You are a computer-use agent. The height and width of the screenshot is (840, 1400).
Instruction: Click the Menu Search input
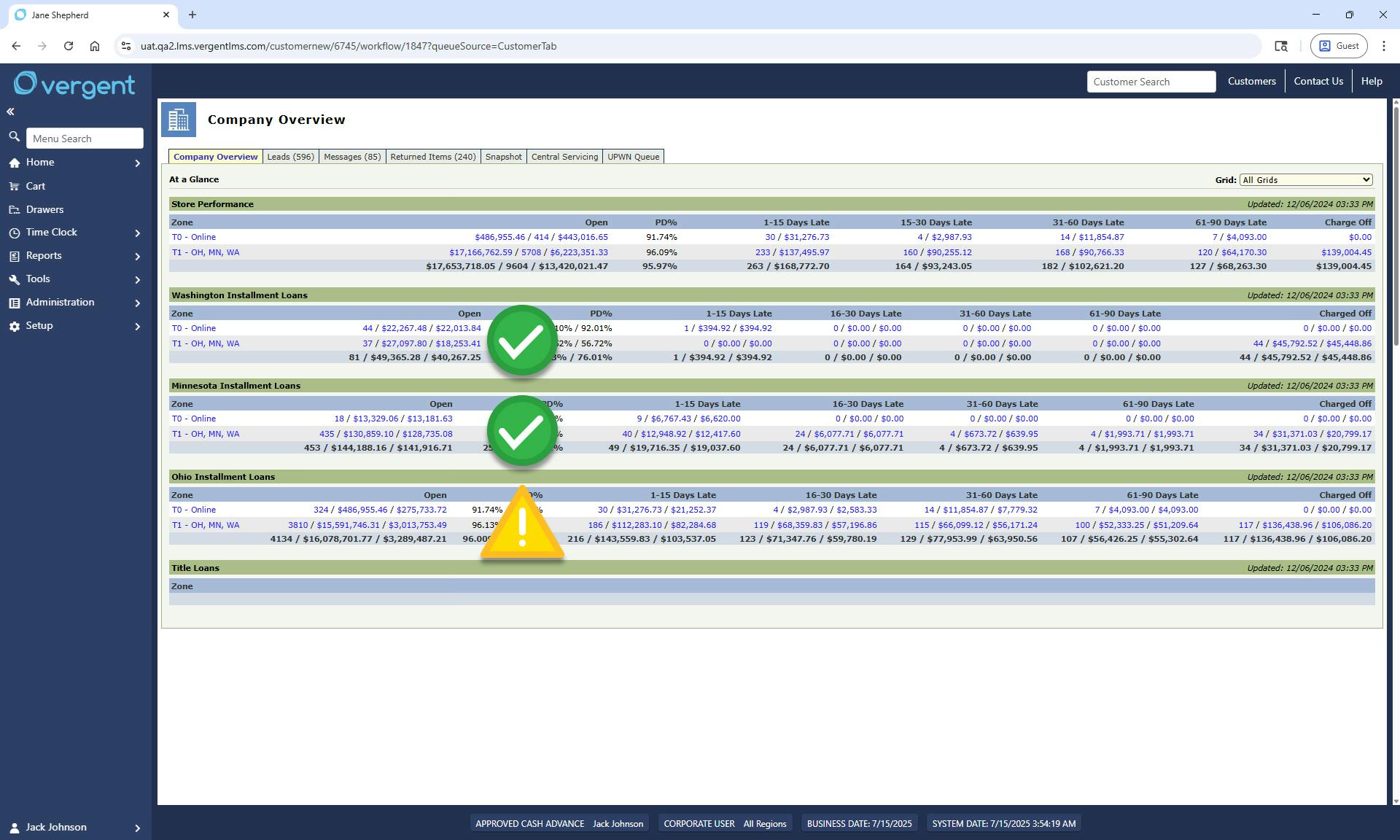coord(85,139)
